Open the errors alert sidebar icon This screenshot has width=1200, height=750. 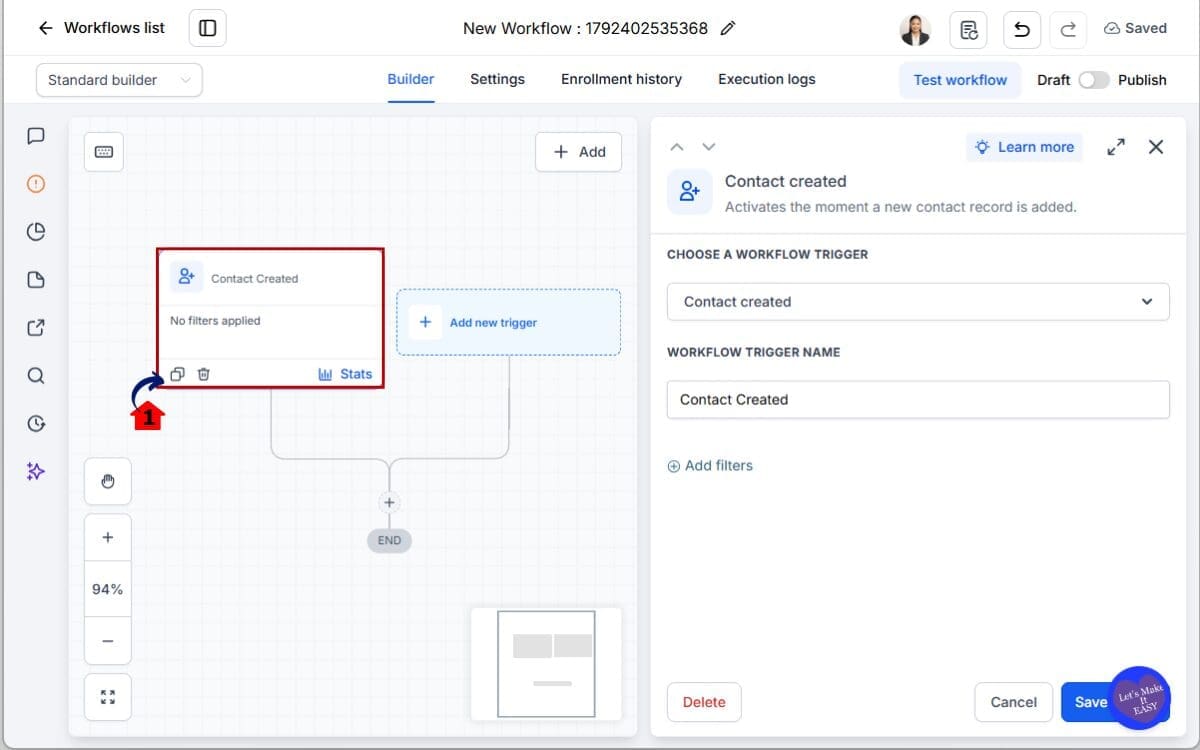click(36, 184)
